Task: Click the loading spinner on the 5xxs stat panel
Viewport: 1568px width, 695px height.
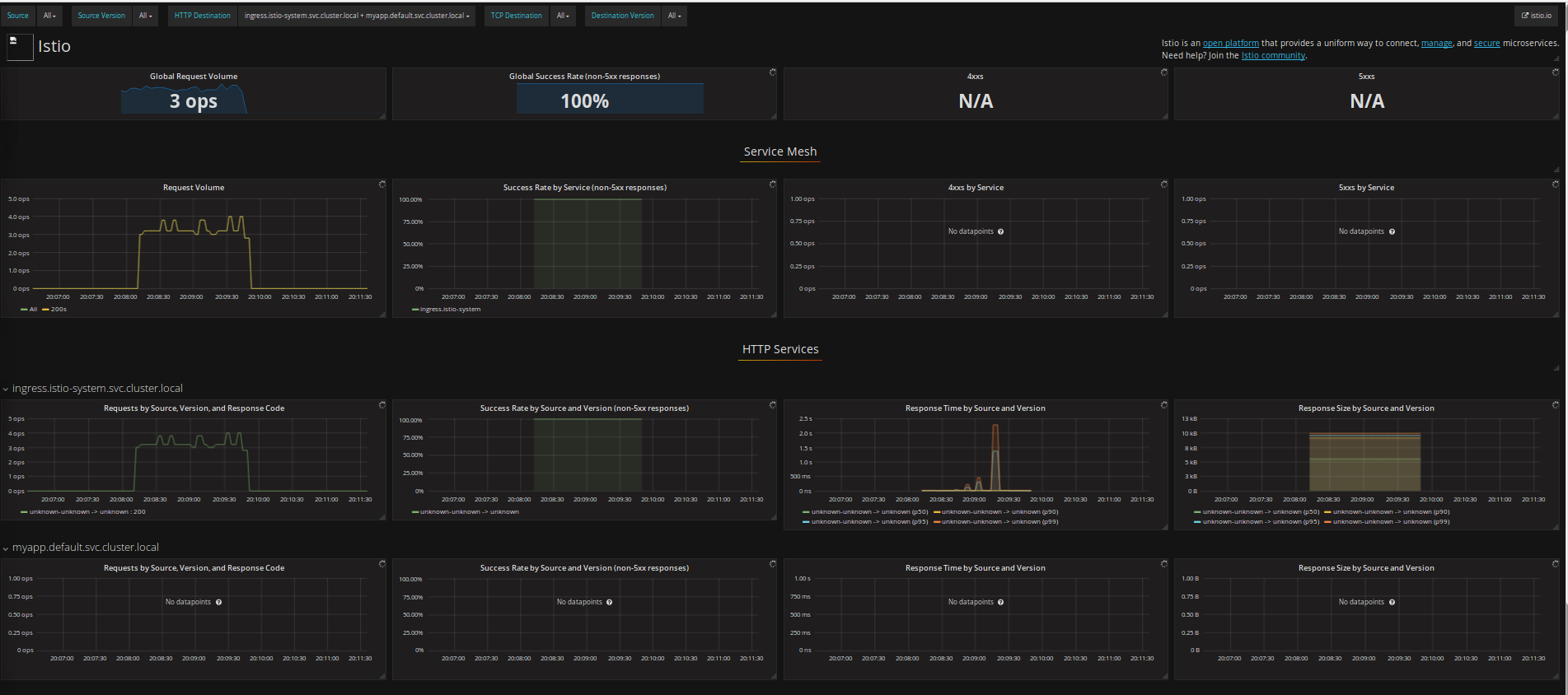Action: [x=1556, y=72]
